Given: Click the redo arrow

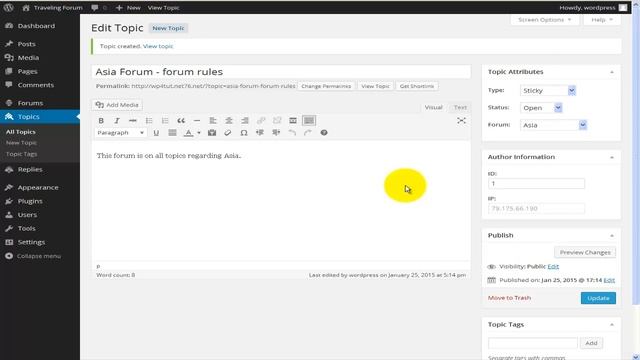Looking at the screenshot, I should pyautogui.click(x=308, y=133).
